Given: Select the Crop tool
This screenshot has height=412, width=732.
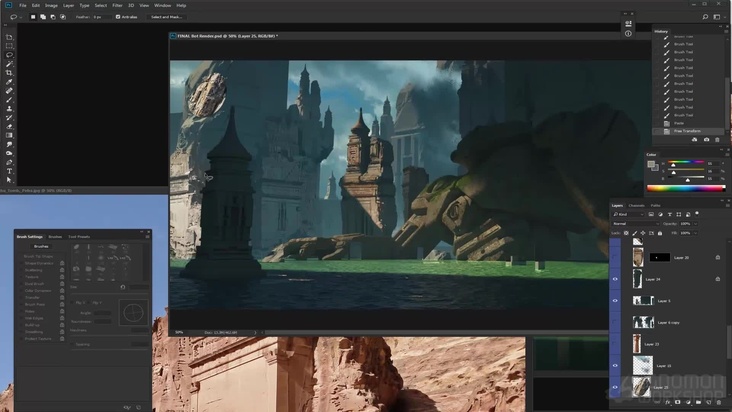Looking at the screenshot, I should coord(9,73).
